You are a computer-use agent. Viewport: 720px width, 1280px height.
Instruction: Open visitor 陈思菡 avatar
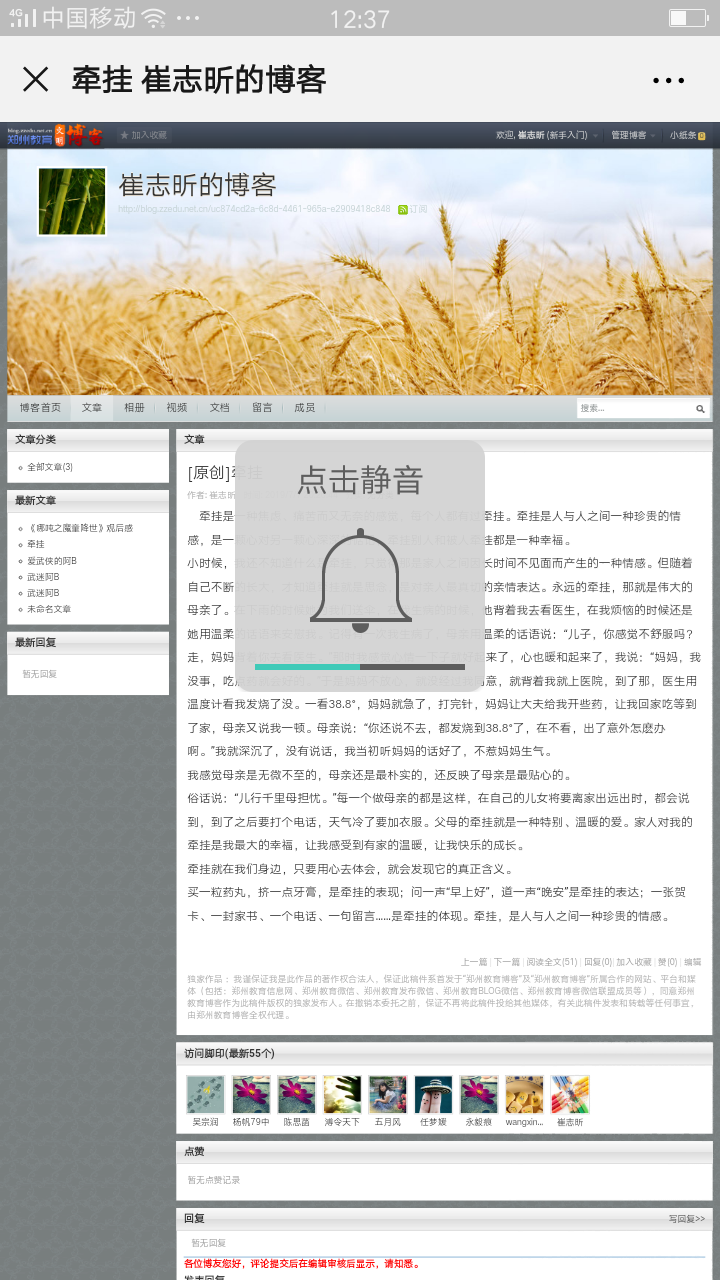point(296,1095)
